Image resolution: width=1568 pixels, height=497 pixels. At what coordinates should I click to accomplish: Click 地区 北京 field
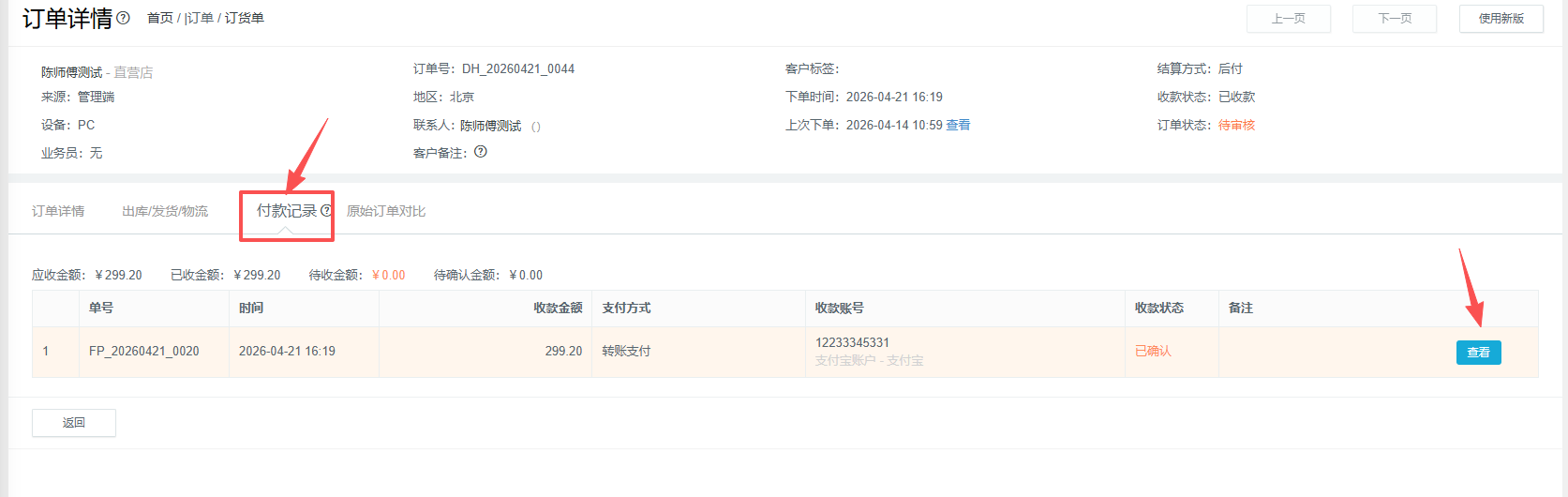pos(444,97)
